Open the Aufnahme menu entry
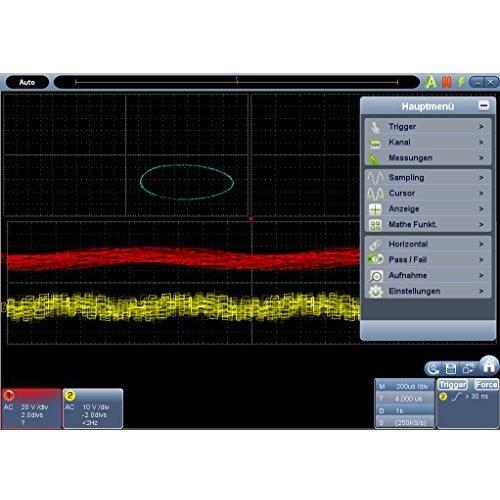This screenshot has width=500, height=500. click(428, 275)
